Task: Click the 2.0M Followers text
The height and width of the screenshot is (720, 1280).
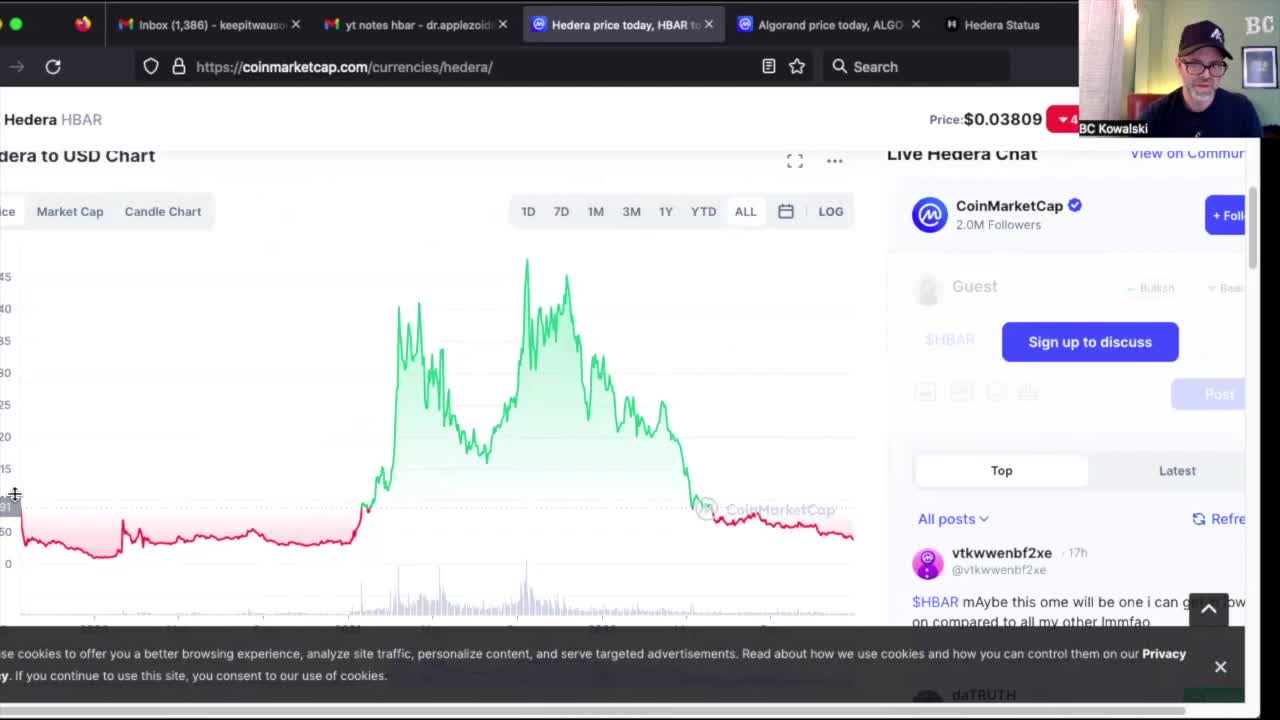Action: coord(998,225)
